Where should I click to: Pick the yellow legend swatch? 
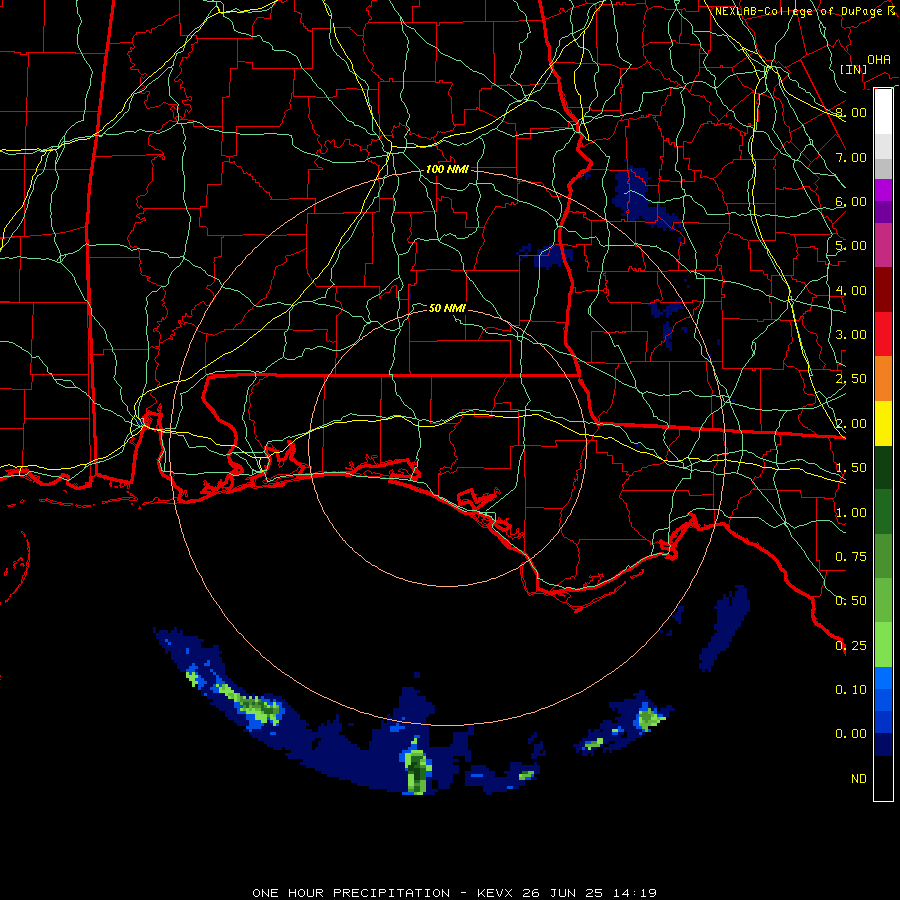(883, 423)
